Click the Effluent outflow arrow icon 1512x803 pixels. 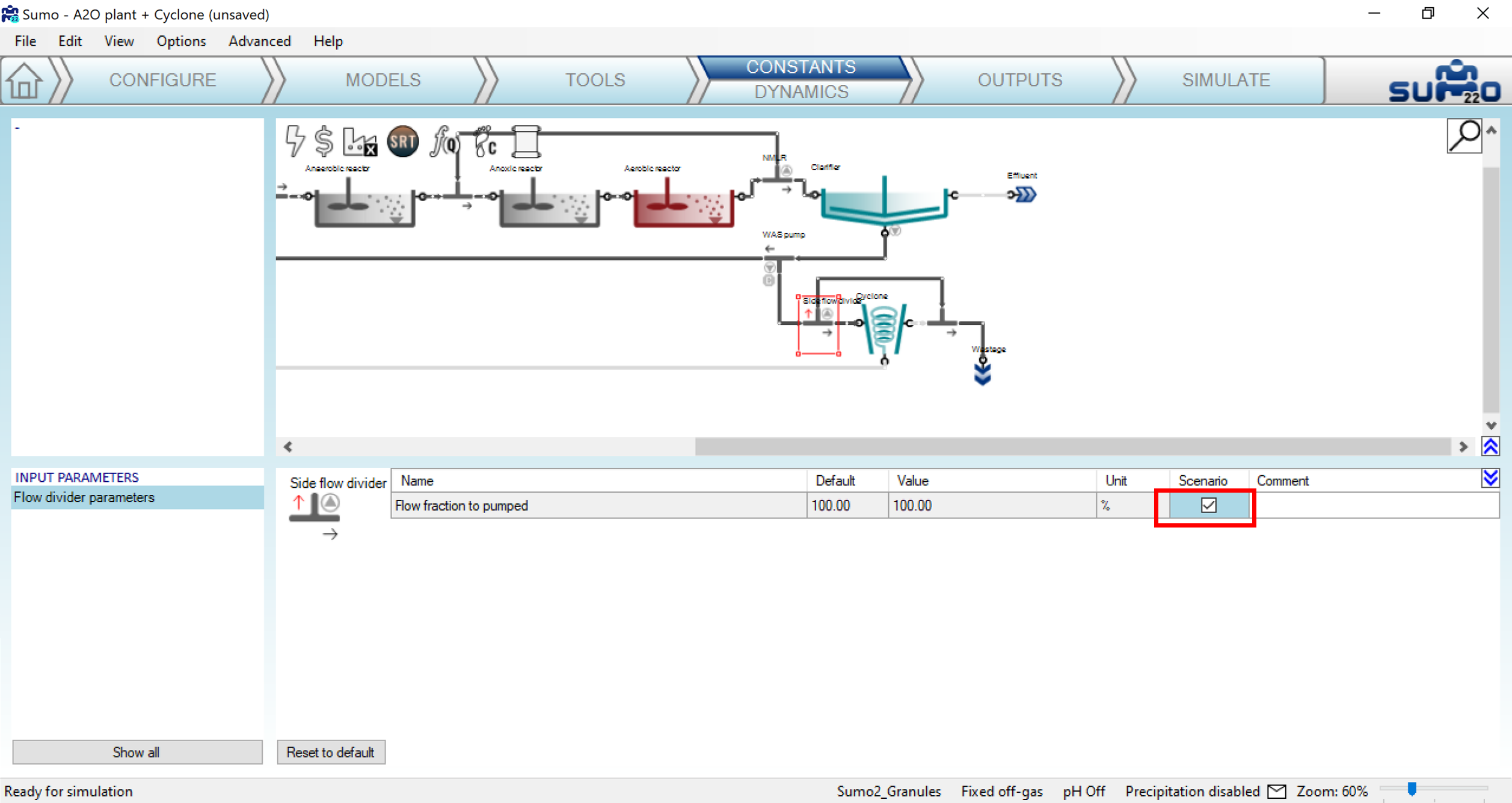pyautogui.click(x=1025, y=195)
